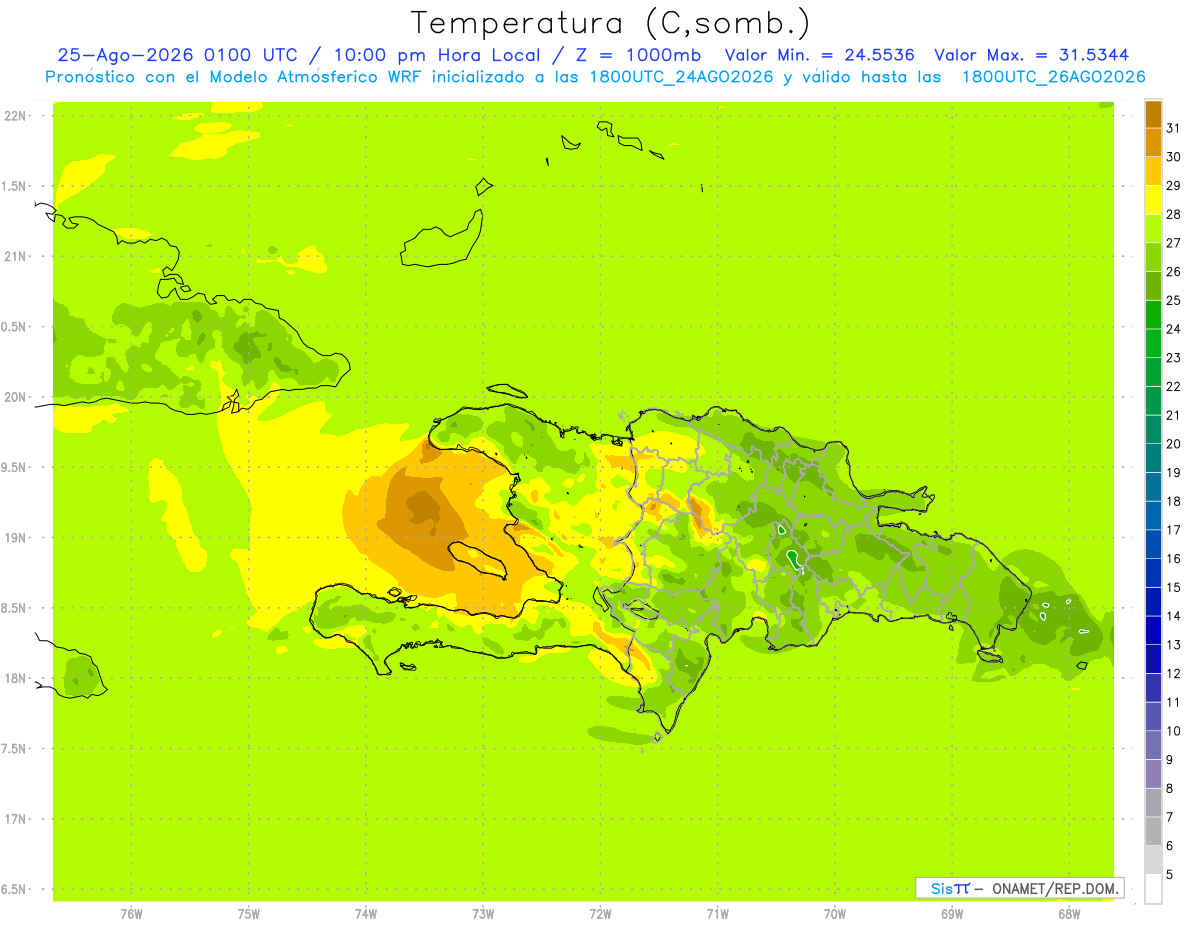Viewport: 1200px width, 927px height.
Task: Click the "1800UTC_26AGO2026" valid-until time text
Action: tap(1053, 77)
